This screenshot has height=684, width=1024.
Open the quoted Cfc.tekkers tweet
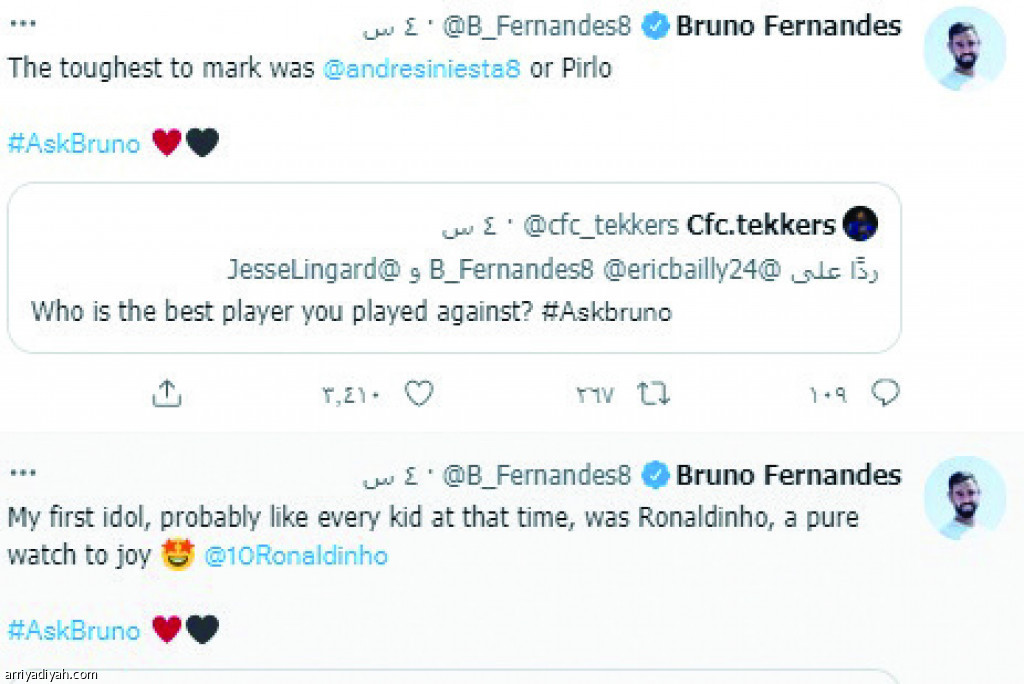[x=455, y=268]
